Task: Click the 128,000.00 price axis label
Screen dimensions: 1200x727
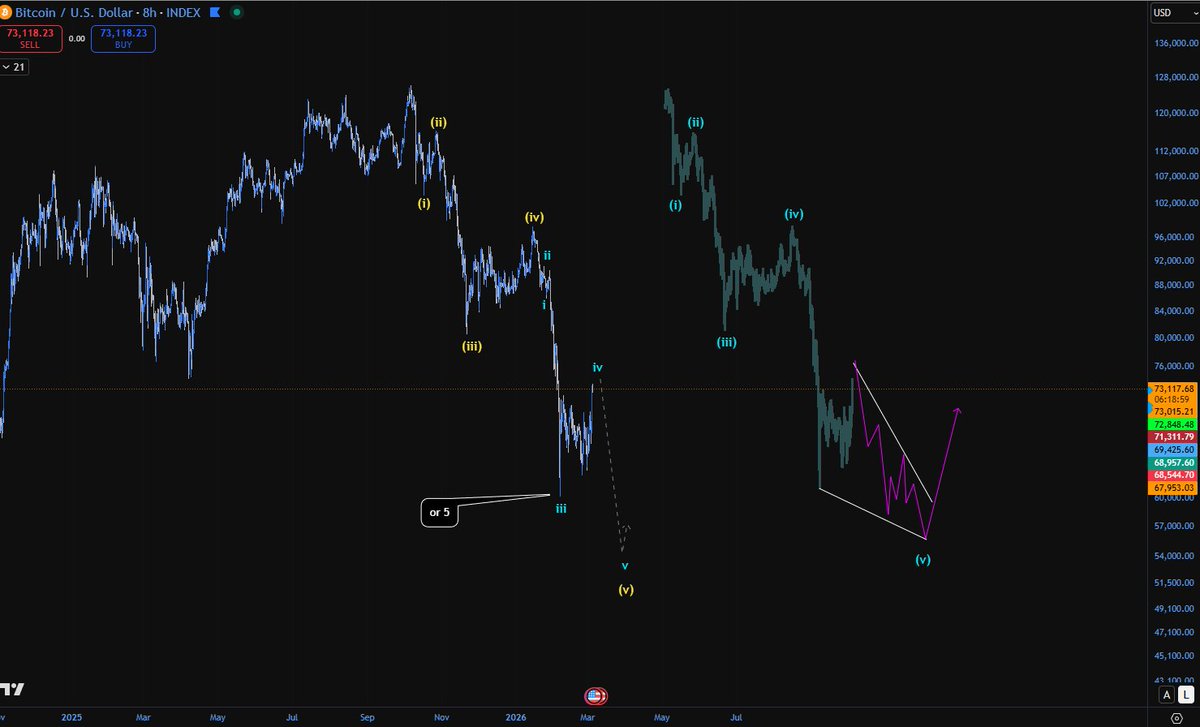Action: (1175, 77)
